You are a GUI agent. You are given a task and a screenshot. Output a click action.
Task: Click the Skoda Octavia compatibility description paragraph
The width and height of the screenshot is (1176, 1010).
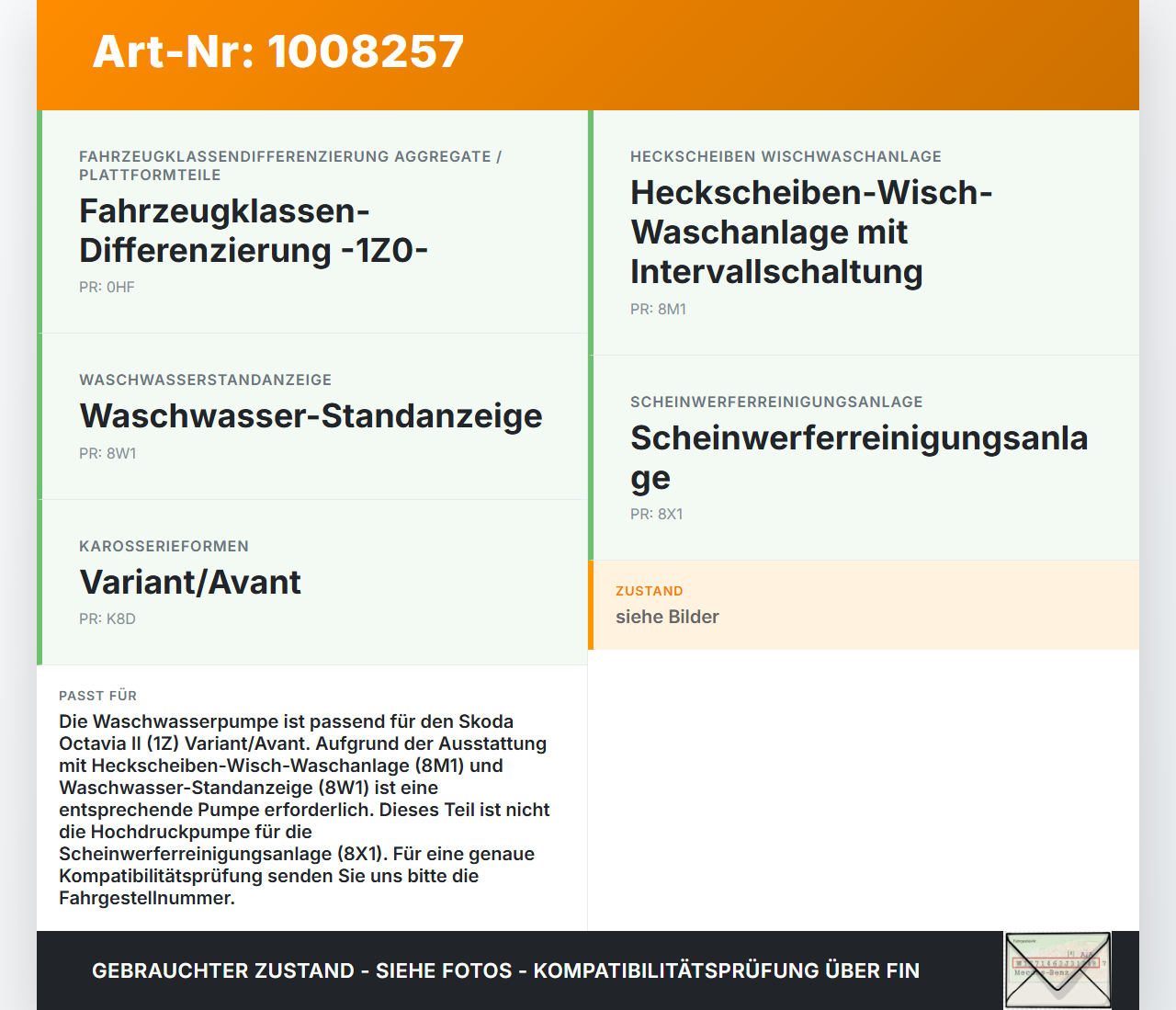tap(304, 810)
